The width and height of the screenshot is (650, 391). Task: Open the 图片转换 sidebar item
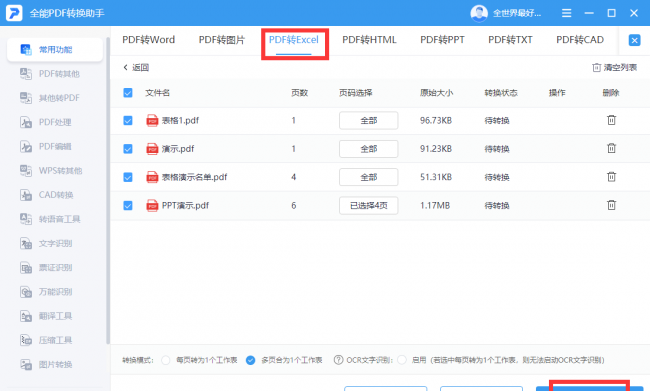[x=46, y=364]
